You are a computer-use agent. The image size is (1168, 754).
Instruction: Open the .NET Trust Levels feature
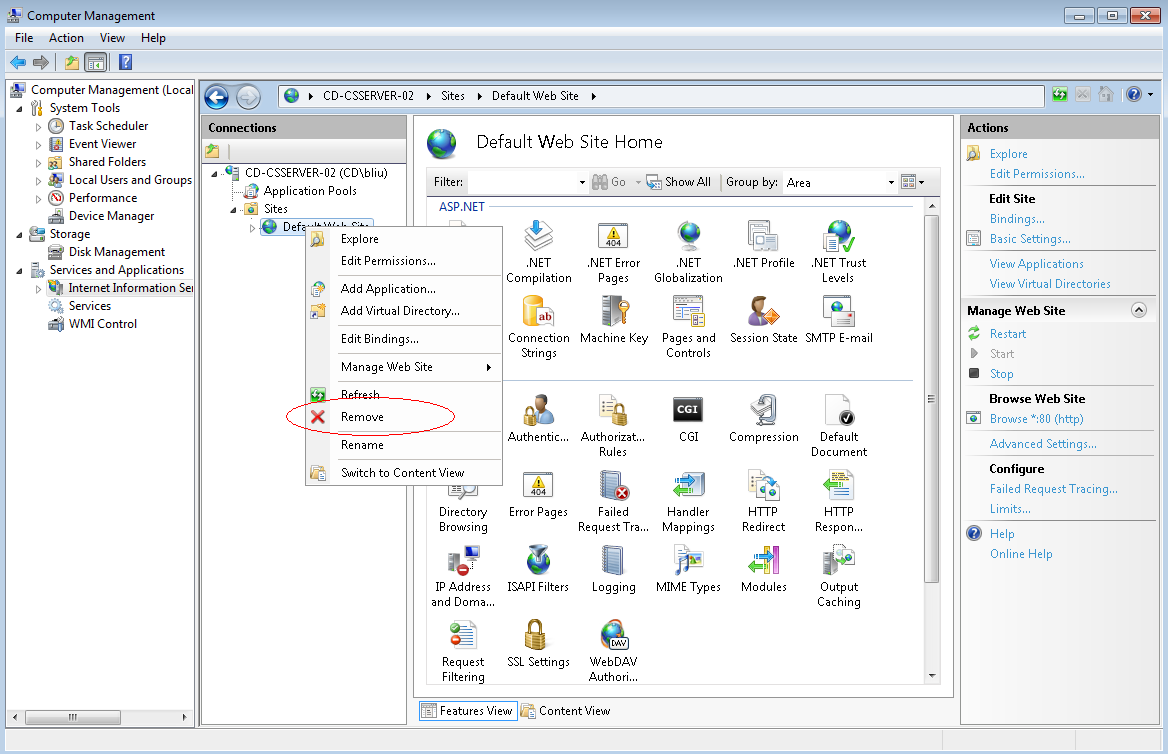839,252
